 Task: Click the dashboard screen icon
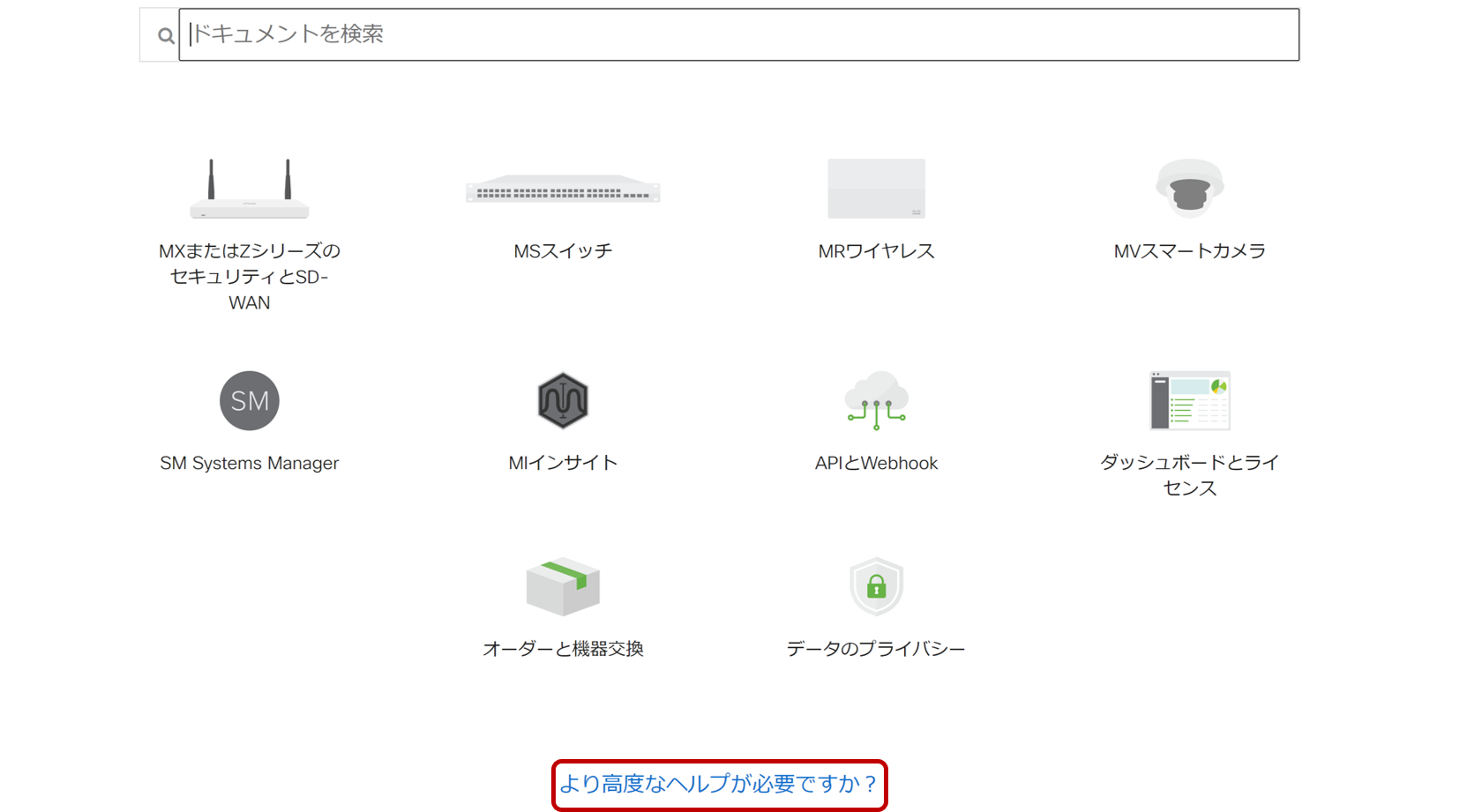(1190, 401)
